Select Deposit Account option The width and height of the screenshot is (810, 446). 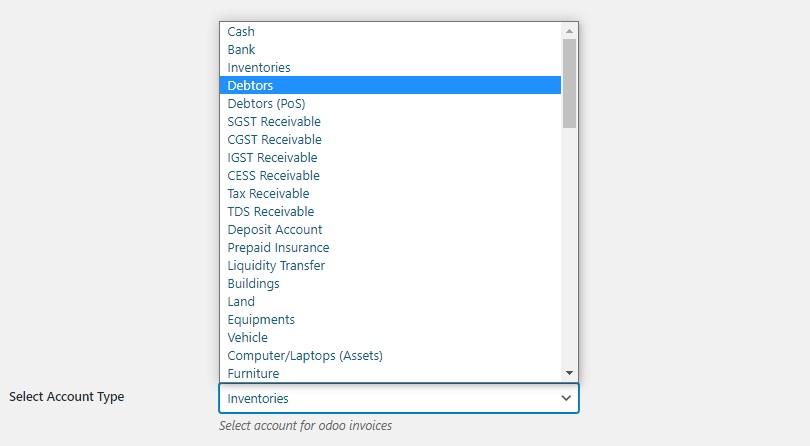click(391, 229)
